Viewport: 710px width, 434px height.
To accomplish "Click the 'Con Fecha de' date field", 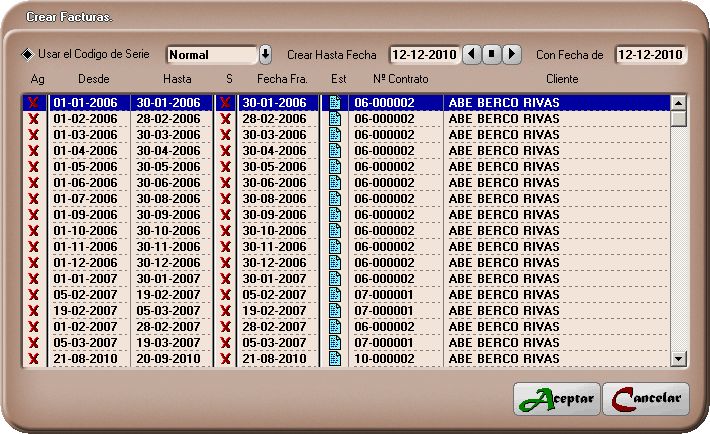I will 651,54.
